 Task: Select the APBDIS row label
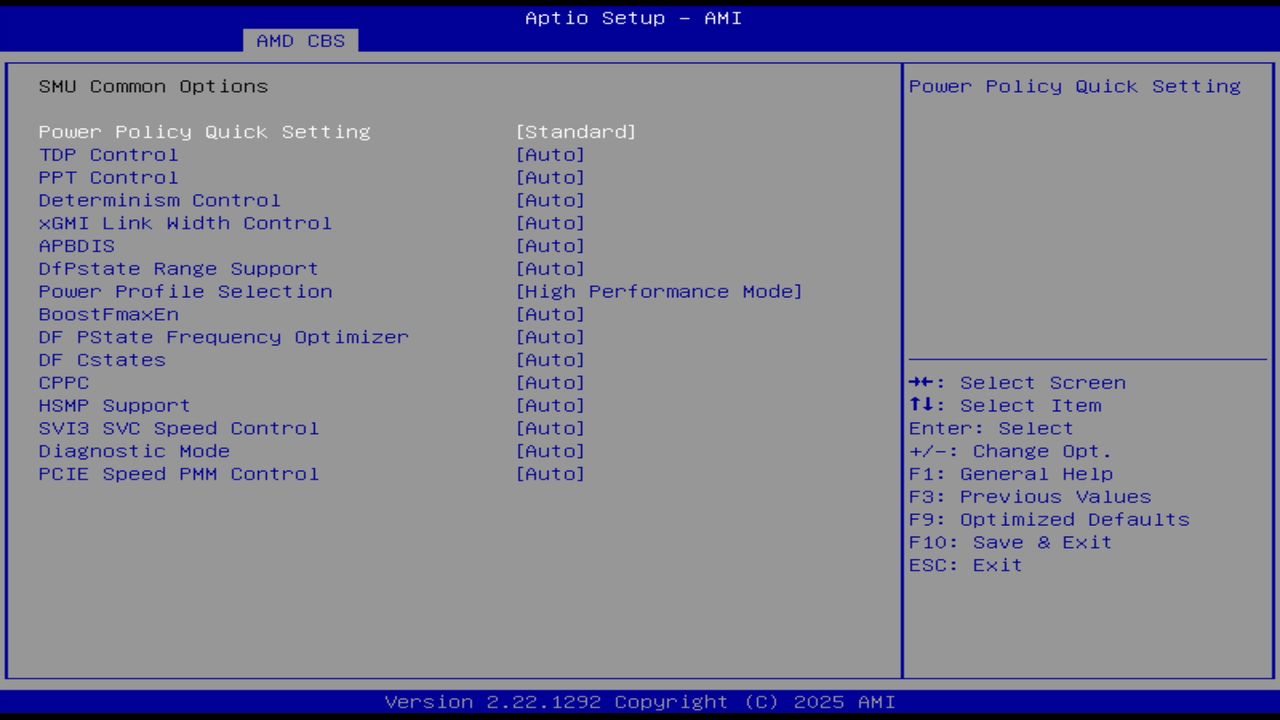click(x=76, y=246)
